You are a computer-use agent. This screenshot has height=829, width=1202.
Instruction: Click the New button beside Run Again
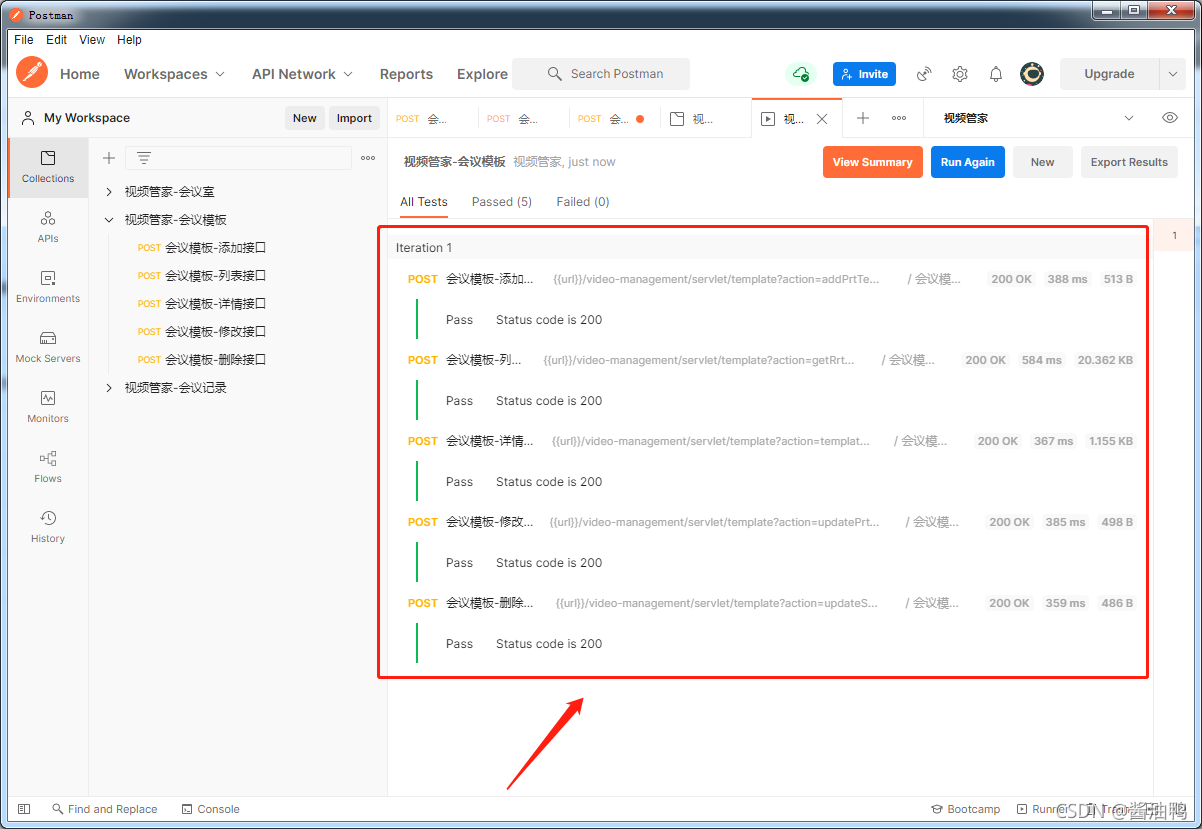[1043, 162]
